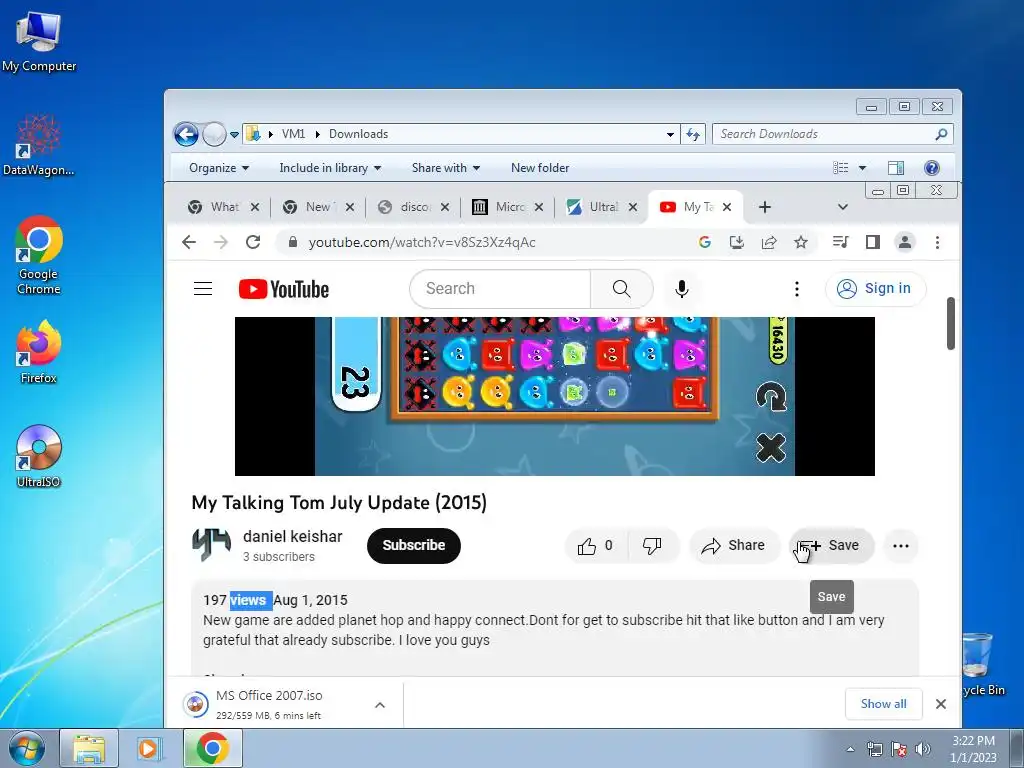Open the daniel keishar channel name link
1024x768 pixels.
coord(293,536)
